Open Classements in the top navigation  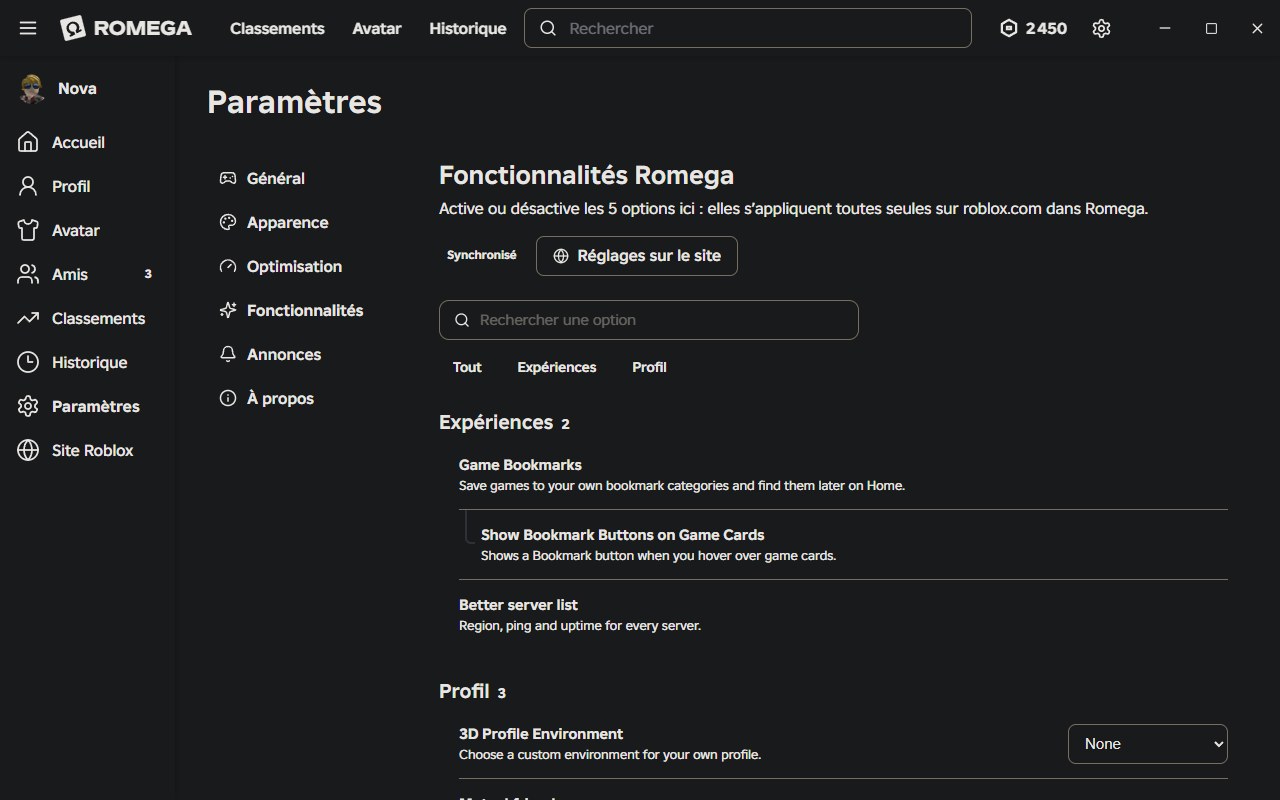coord(277,28)
